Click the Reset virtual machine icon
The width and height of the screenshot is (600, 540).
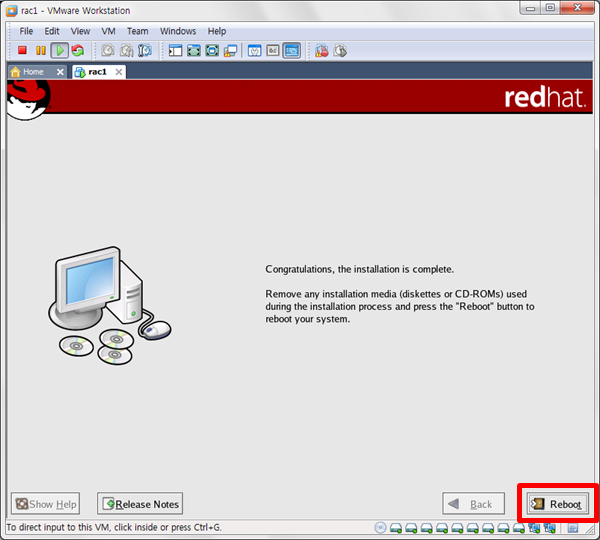[x=78, y=50]
